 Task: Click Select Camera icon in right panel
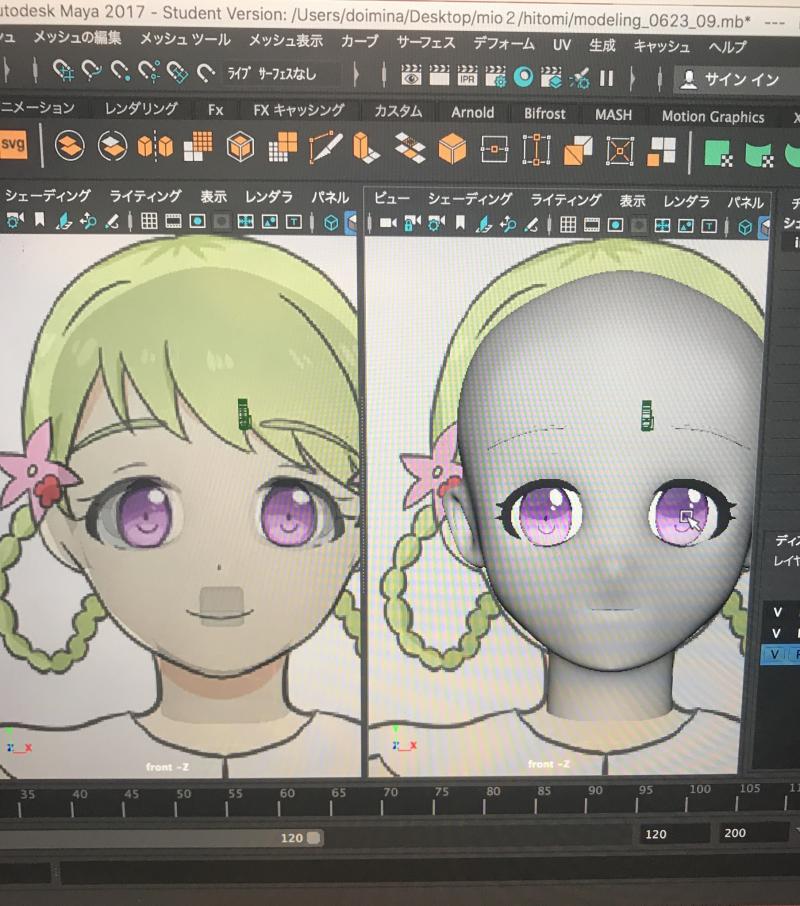click(x=388, y=222)
